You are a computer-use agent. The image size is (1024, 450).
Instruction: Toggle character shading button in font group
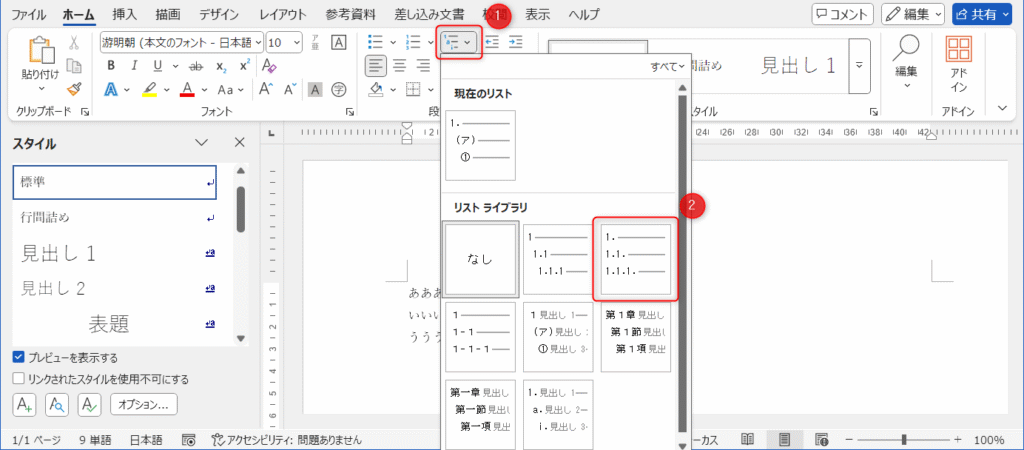click(314, 89)
